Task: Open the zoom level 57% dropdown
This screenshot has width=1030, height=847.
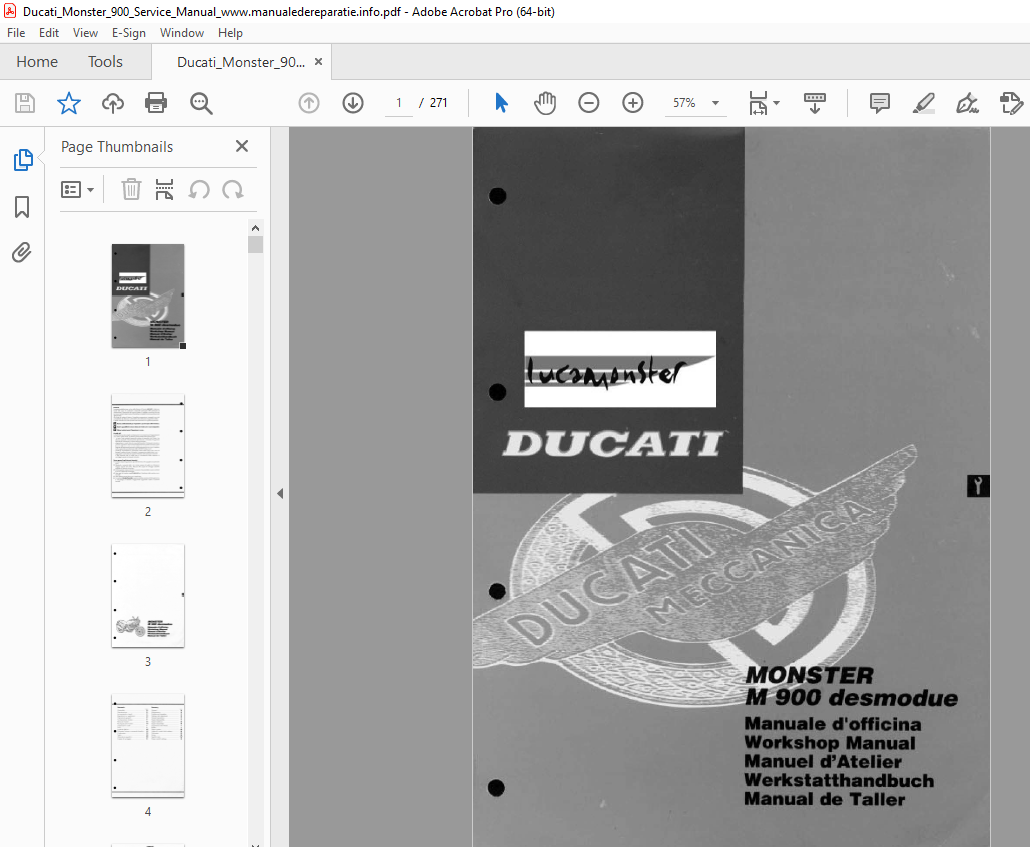Action: [x=715, y=103]
